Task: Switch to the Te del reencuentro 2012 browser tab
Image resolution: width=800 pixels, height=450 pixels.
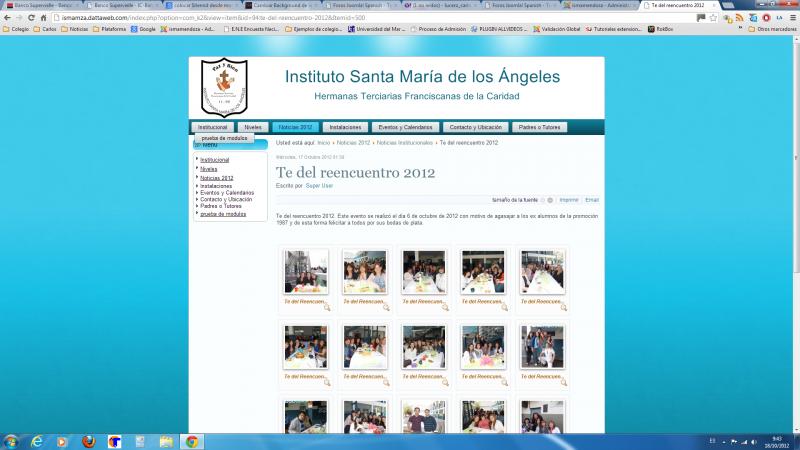Action: tap(678, 5)
